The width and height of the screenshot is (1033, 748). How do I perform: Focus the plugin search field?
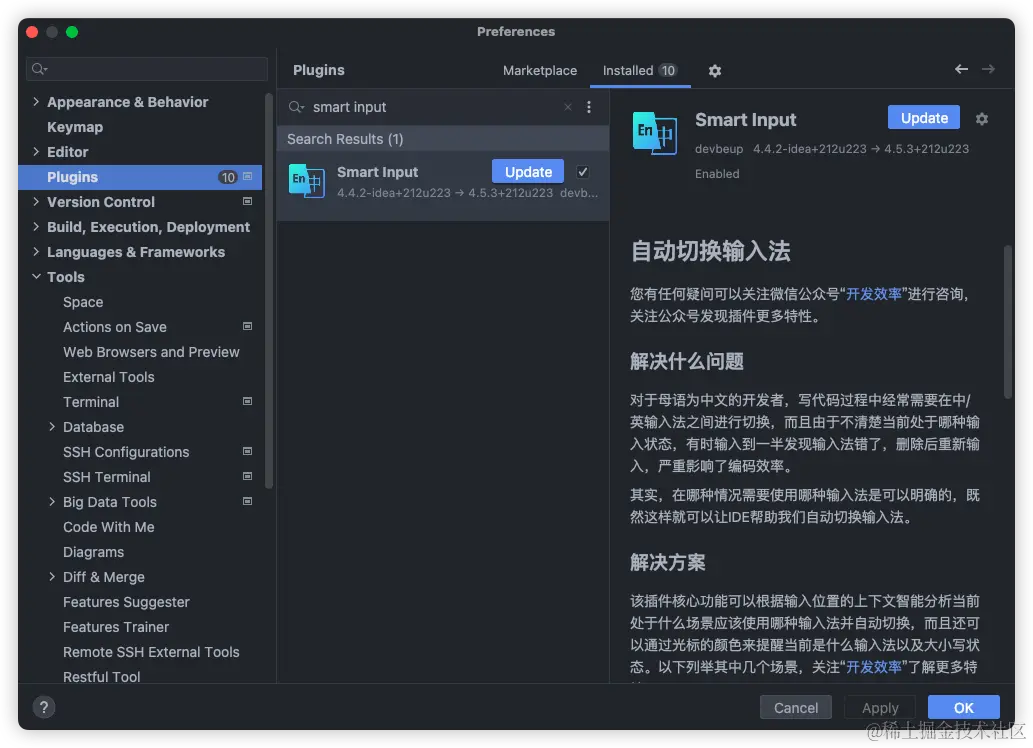pyautogui.click(x=435, y=107)
